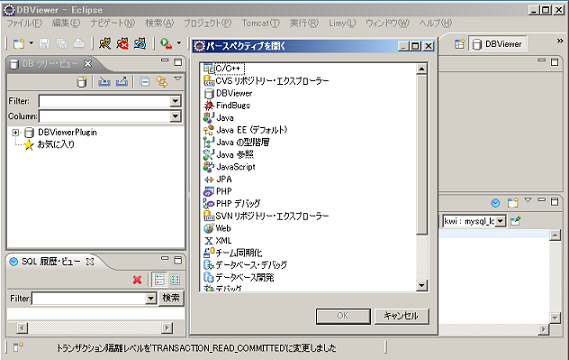Click the perspective list scrollbar thumb
The height and width of the screenshot is (360, 569).
point(421,154)
